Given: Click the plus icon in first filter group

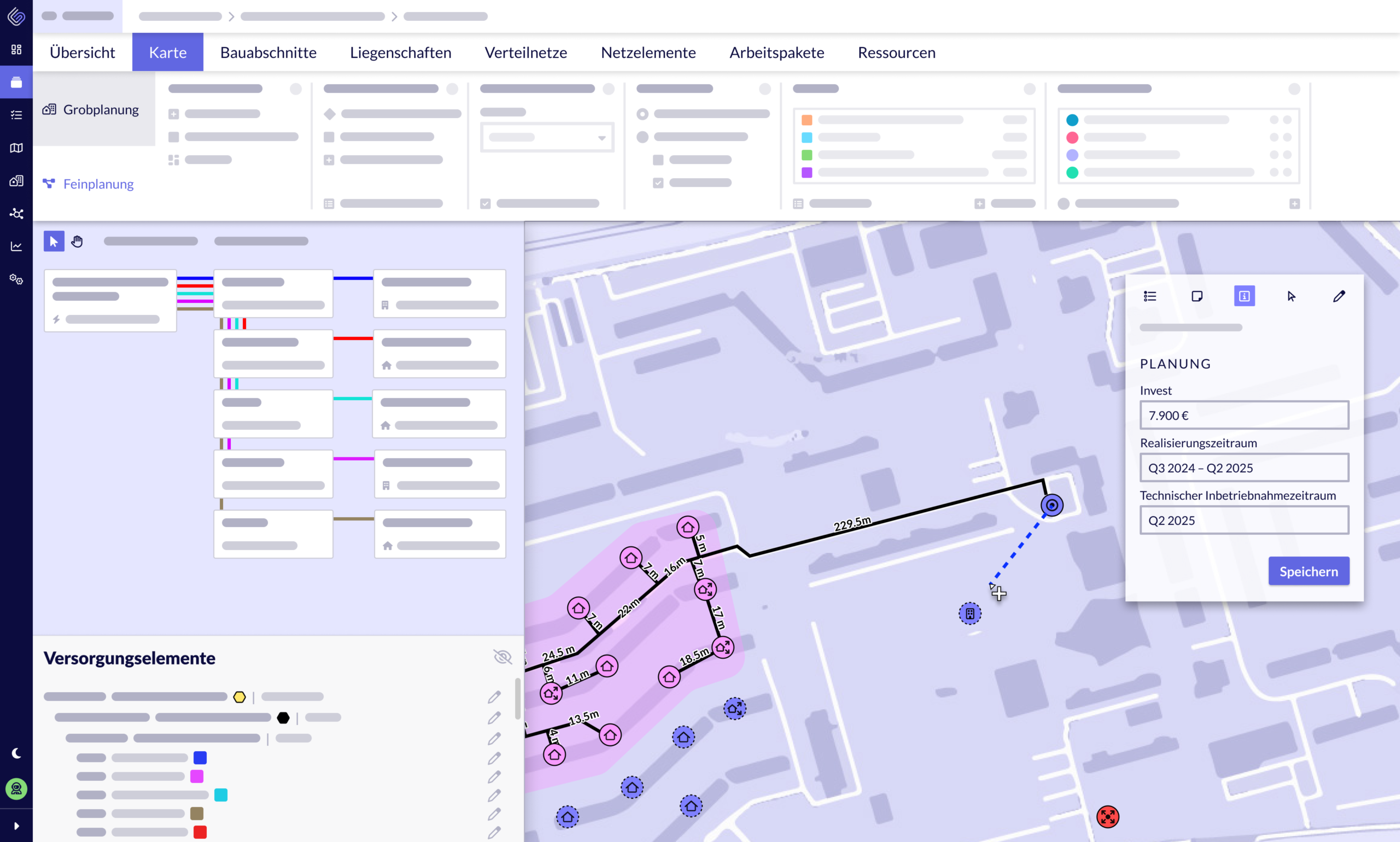Looking at the screenshot, I should [174, 114].
